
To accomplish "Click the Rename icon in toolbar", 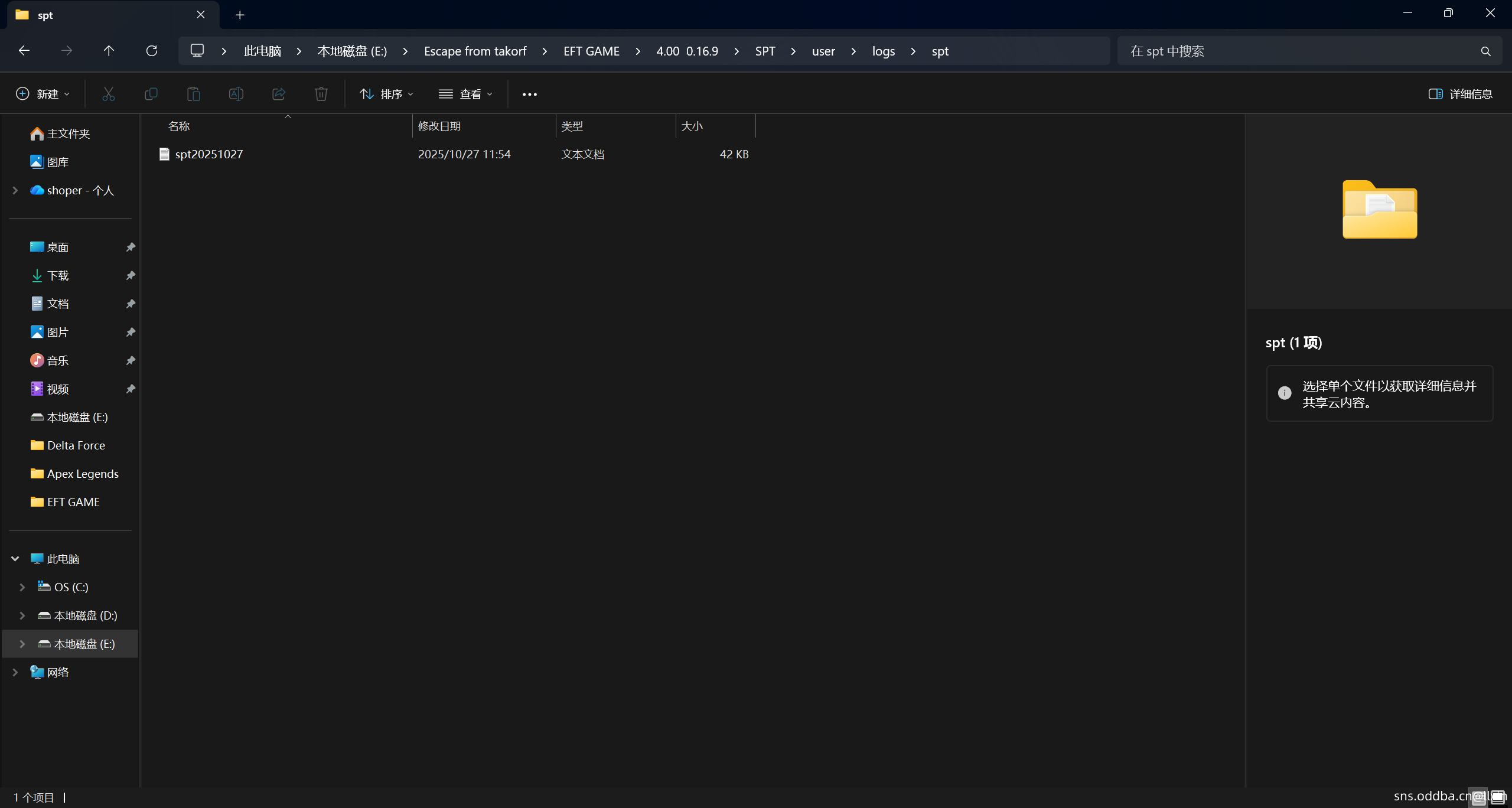I will tap(236, 94).
